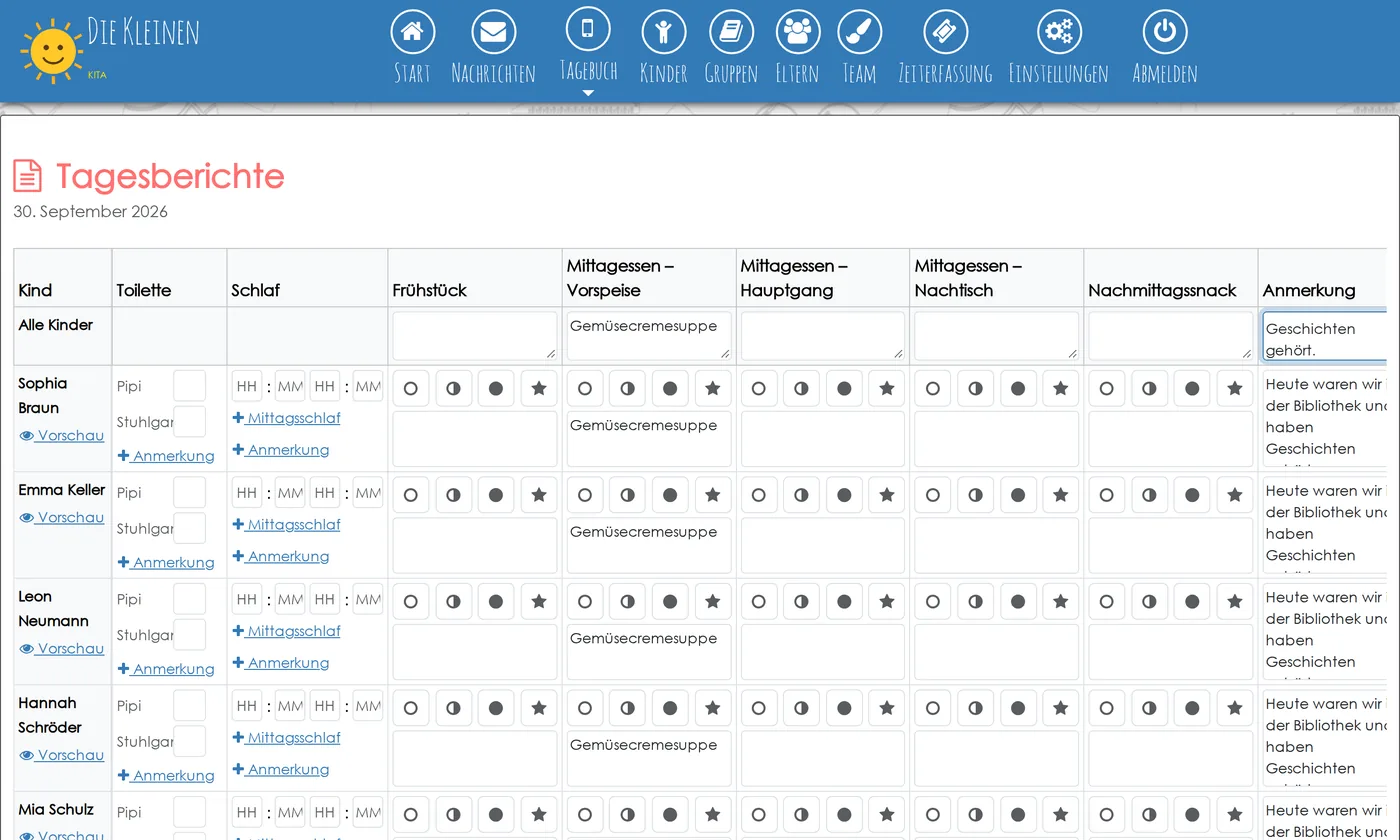Go to the Start home icon

click(412, 31)
